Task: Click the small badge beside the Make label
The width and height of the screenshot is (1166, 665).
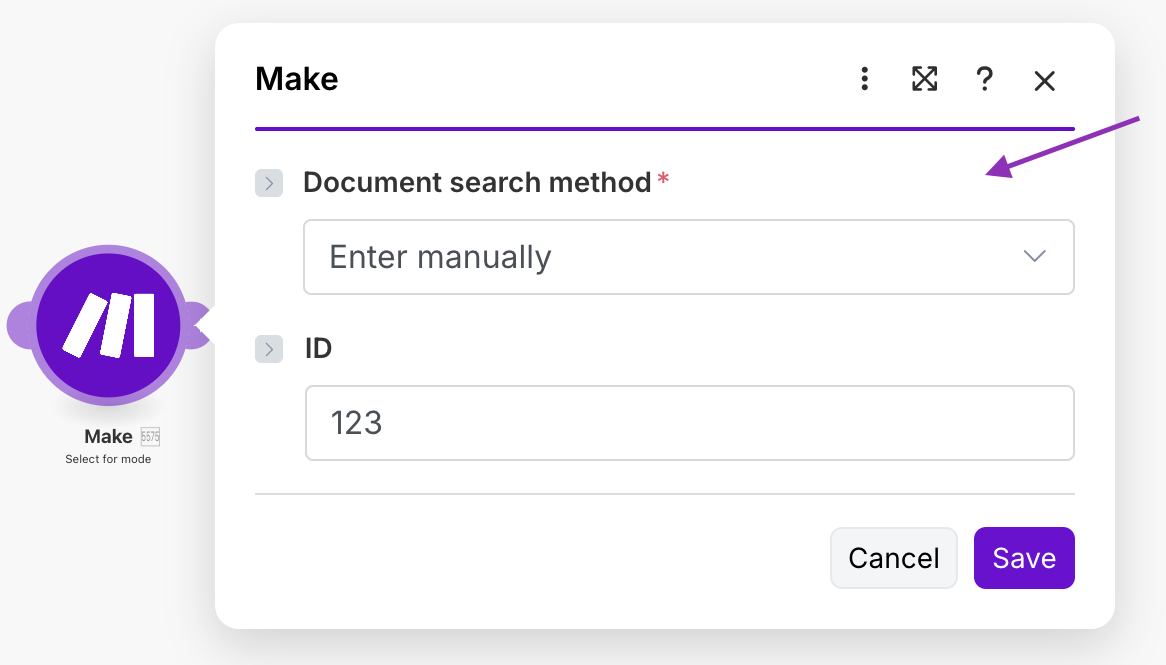Action: coord(150,437)
